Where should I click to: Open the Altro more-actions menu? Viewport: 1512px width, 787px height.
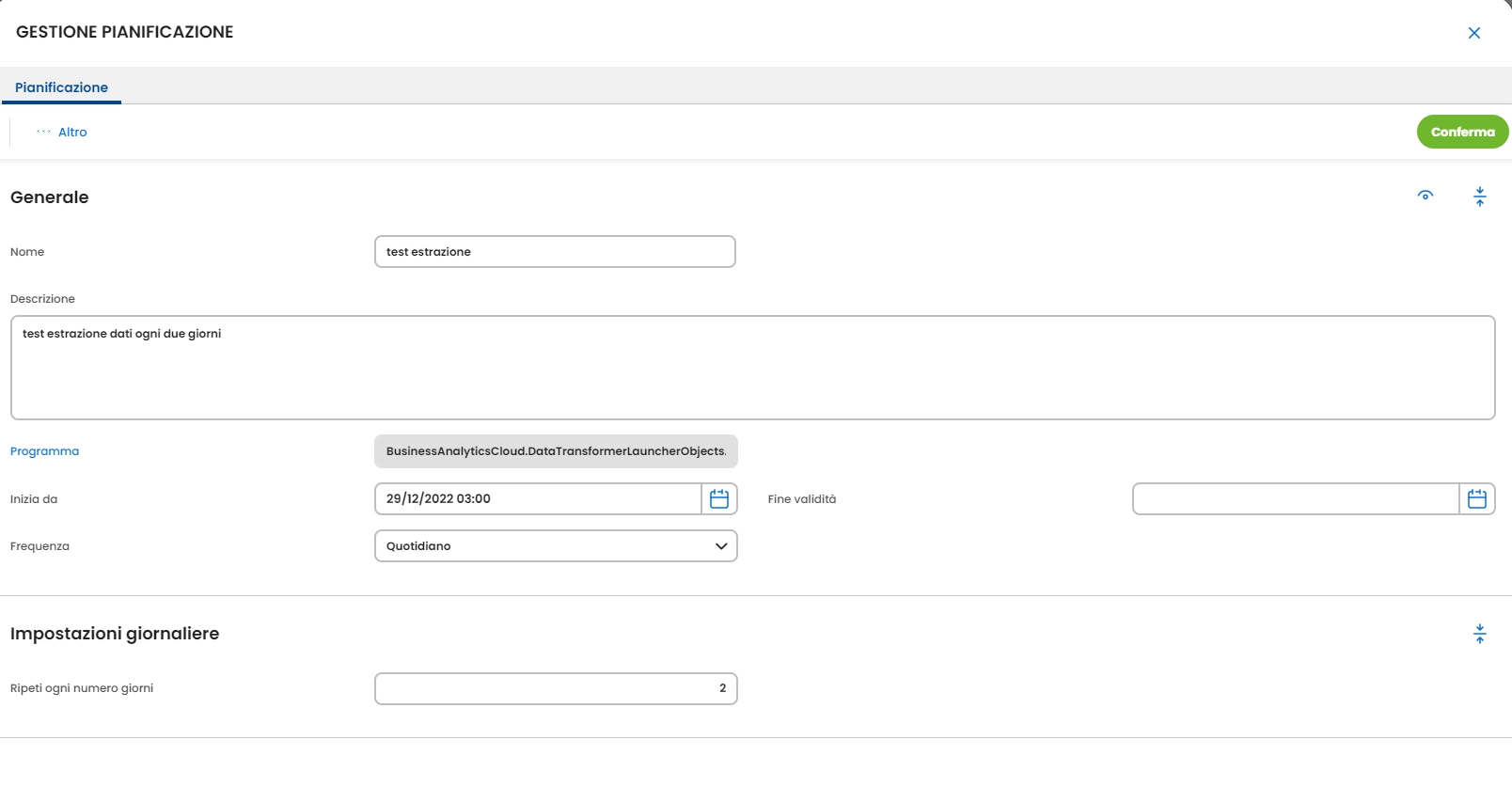(x=62, y=133)
